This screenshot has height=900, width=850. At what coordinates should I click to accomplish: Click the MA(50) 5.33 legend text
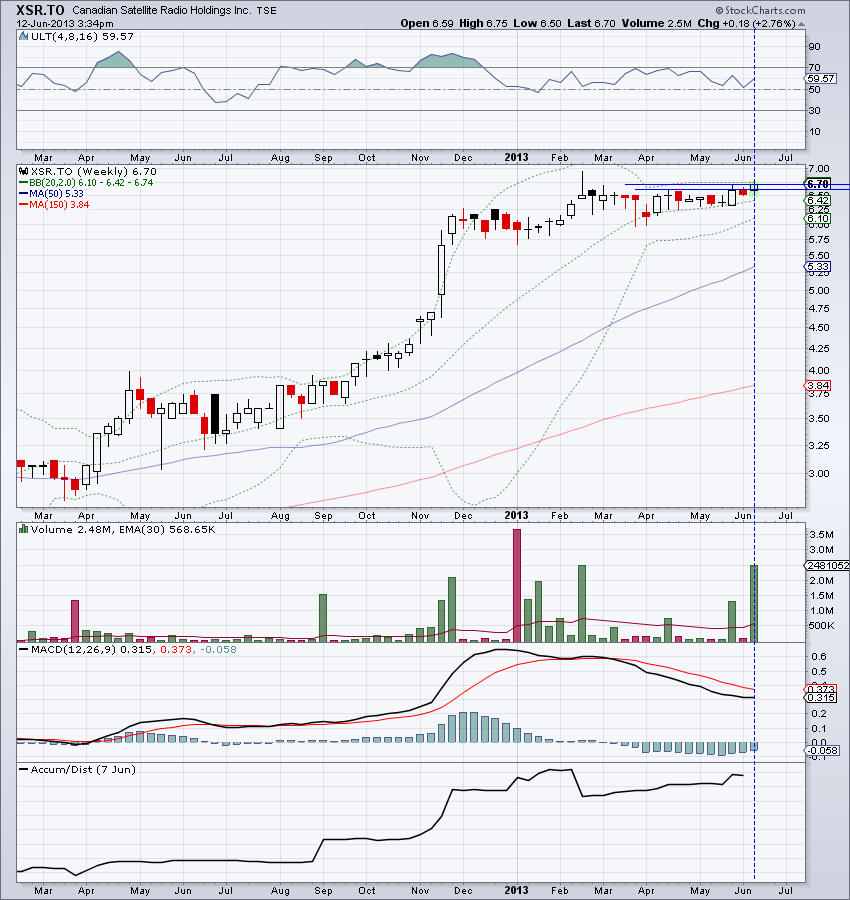(56, 193)
